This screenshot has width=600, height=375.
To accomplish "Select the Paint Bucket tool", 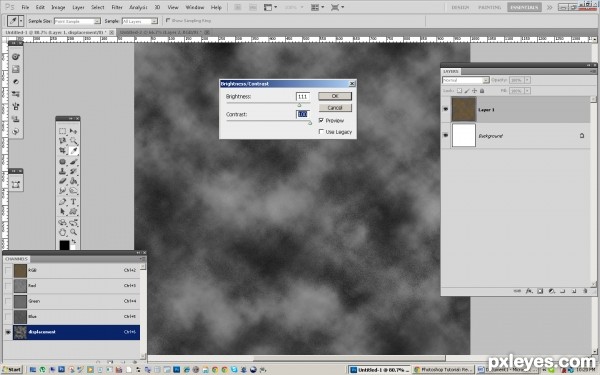I will (x=73, y=181).
